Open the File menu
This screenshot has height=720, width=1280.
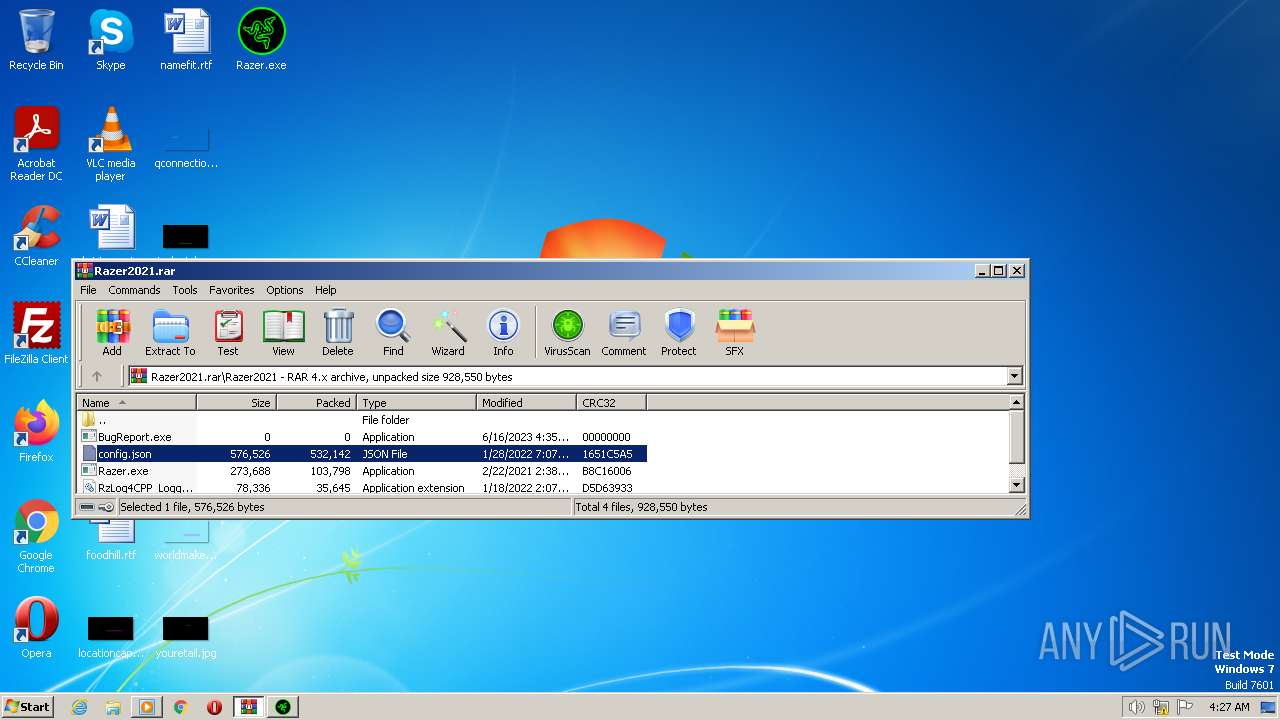pos(88,290)
